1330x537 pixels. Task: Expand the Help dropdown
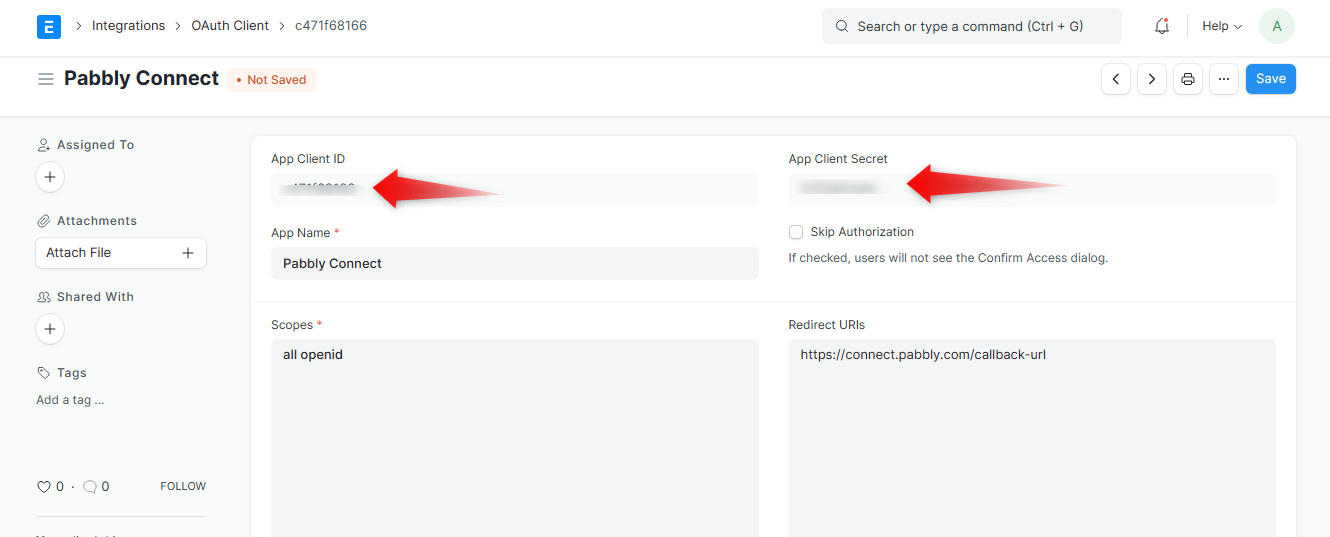coord(1222,26)
